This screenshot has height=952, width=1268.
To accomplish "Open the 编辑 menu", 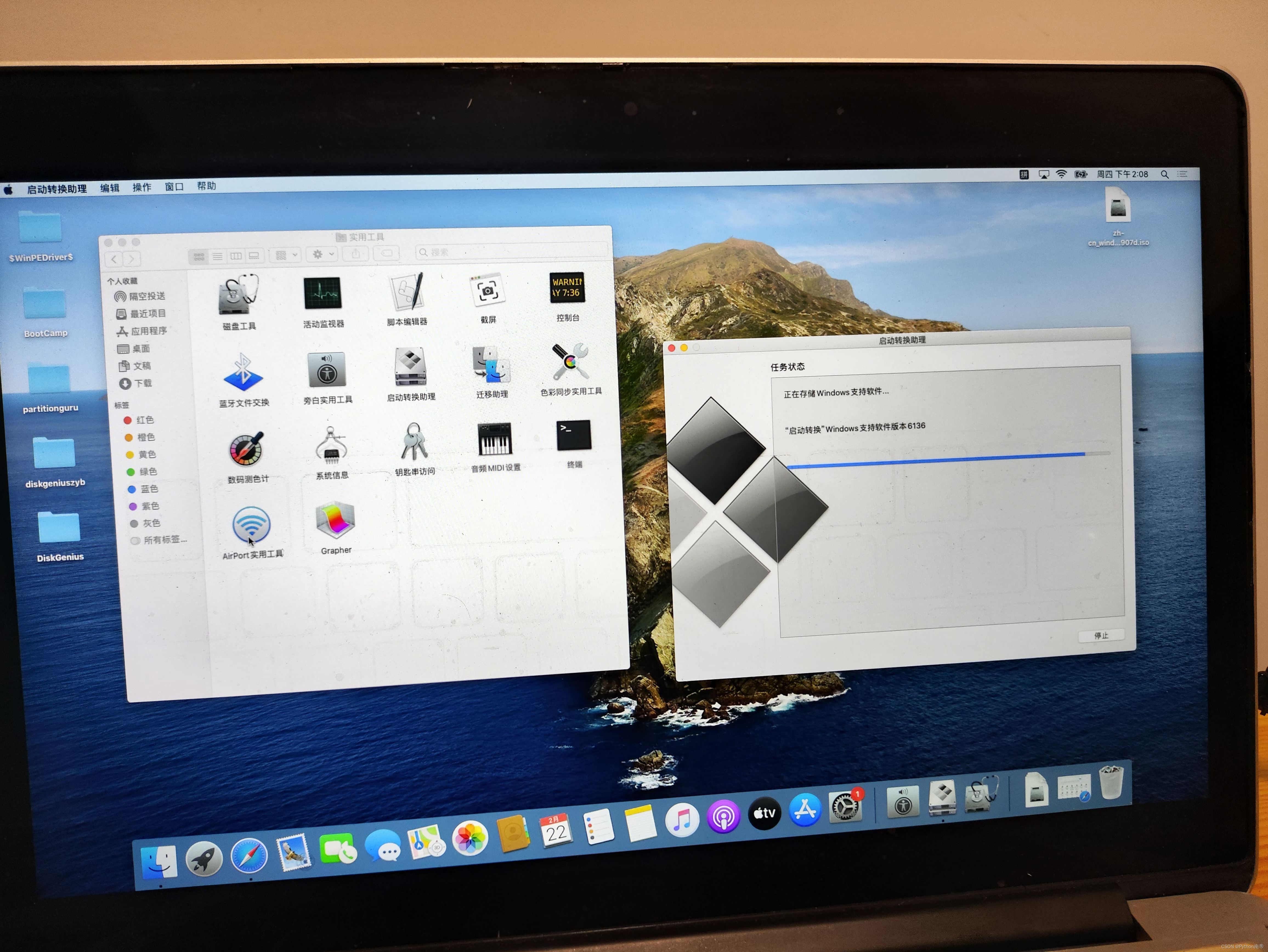I will pos(109,188).
